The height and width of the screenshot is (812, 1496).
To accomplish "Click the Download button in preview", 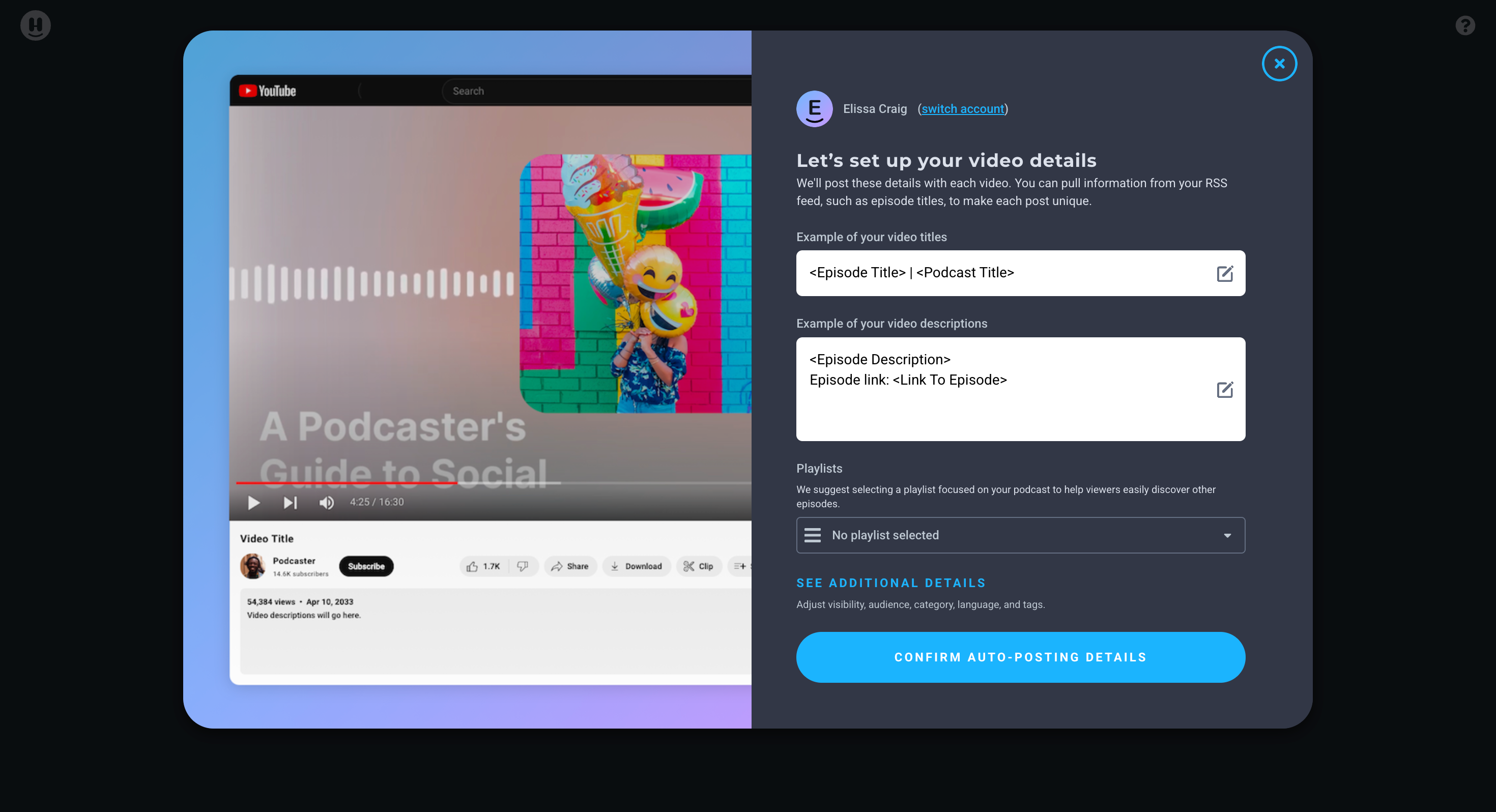I will point(636,566).
